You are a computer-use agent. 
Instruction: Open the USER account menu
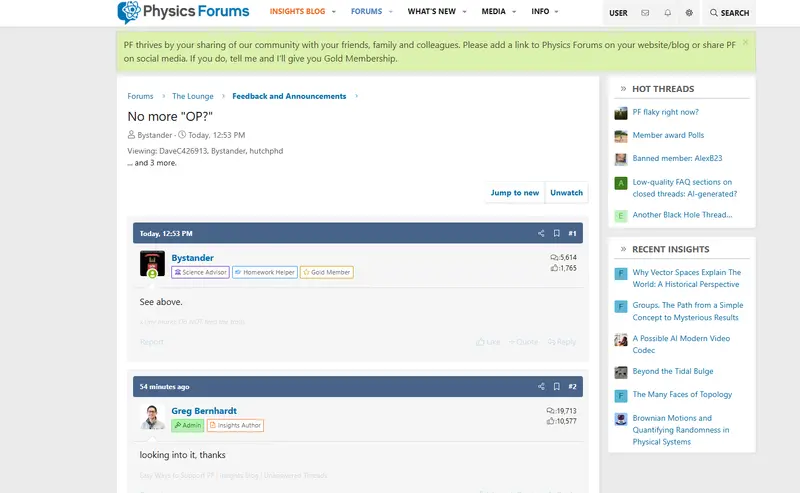click(618, 13)
